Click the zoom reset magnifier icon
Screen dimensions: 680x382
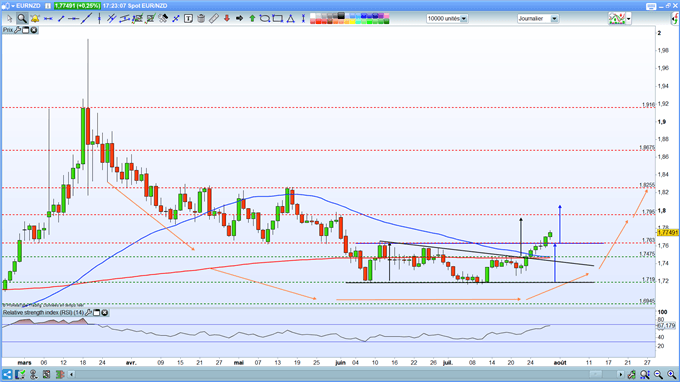[x=645, y=374]
